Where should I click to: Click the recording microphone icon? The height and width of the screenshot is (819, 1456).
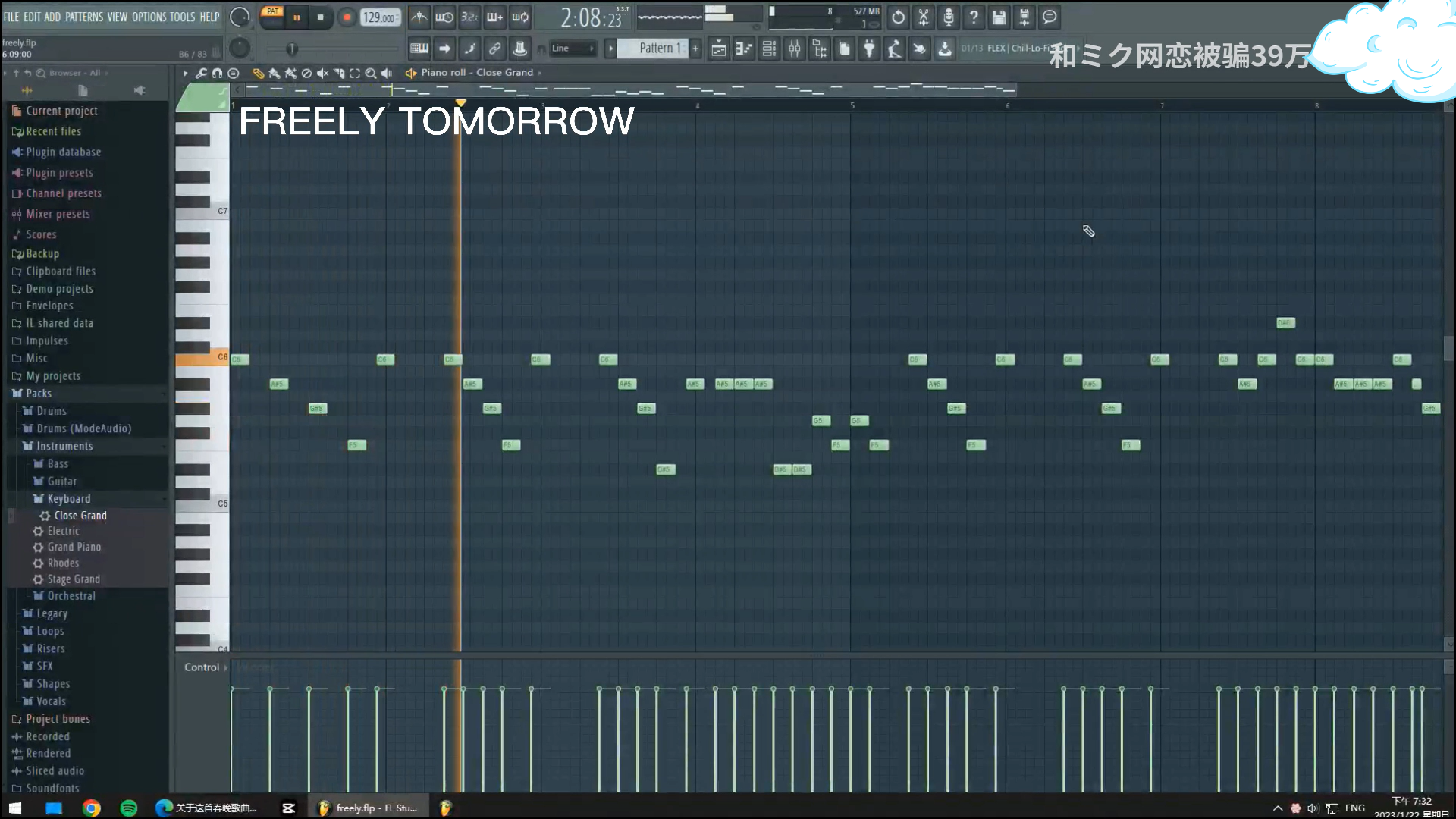click(948, 17)
